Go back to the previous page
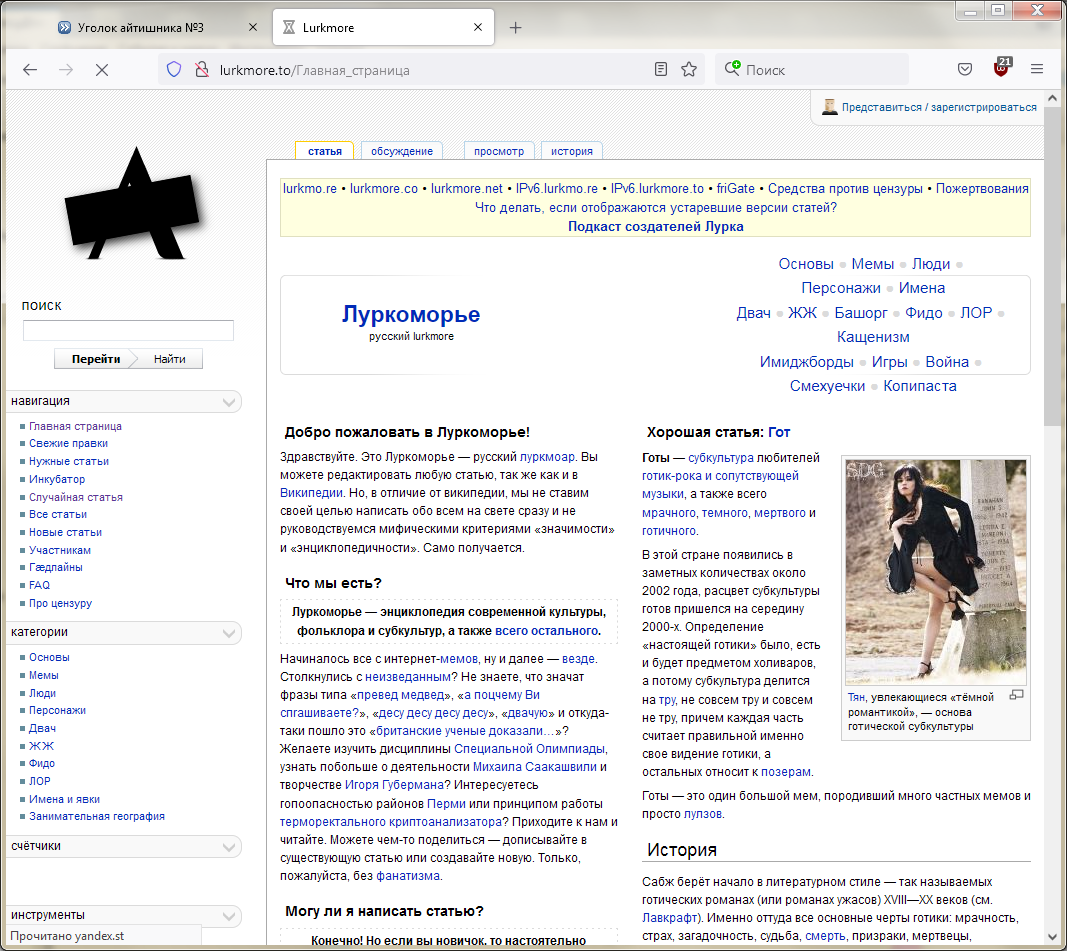This screenshot has width=1067, height=951. click(30, 69)
